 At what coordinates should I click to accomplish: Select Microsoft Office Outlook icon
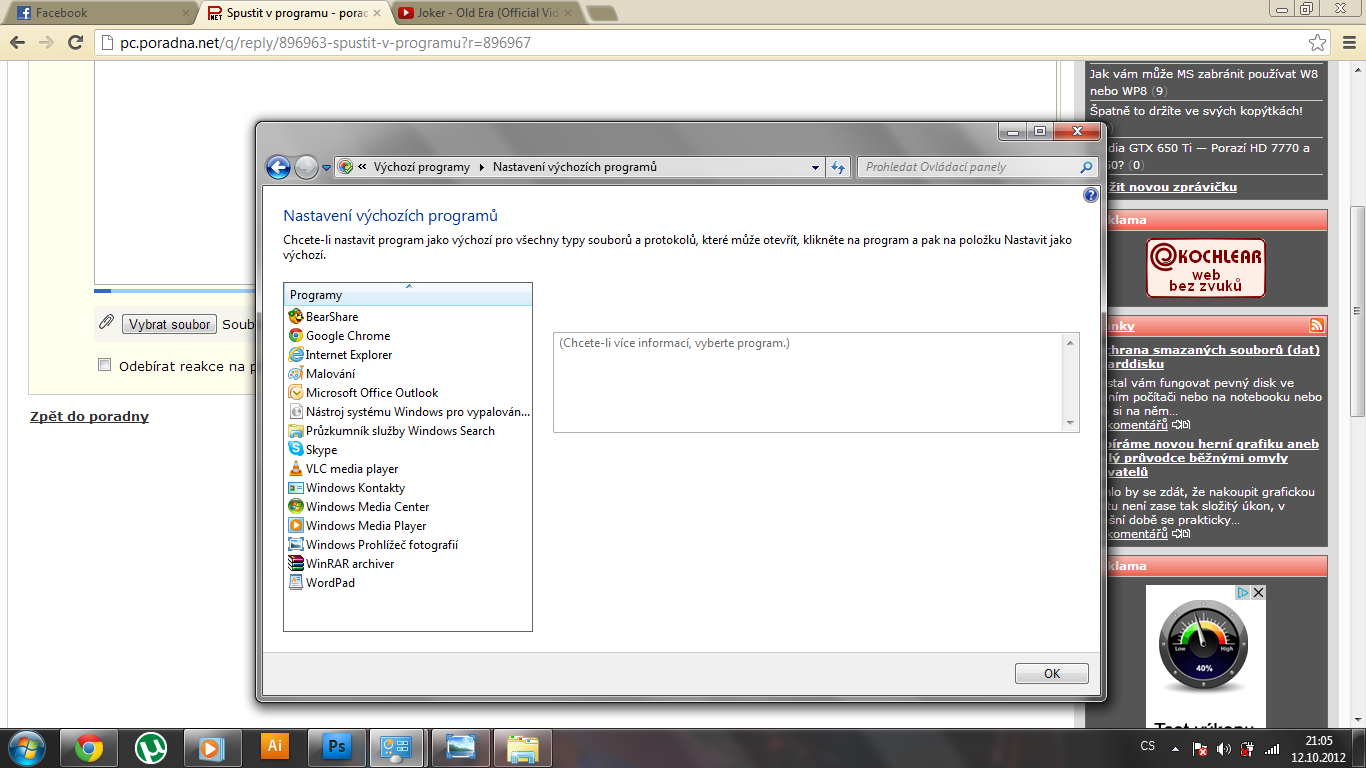click(296, 393)
